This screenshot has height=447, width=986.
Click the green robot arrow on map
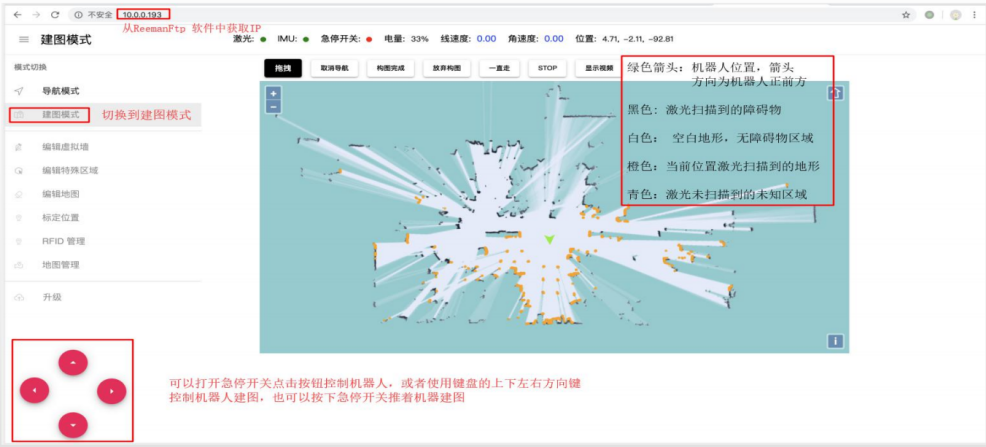click(550, 240)
